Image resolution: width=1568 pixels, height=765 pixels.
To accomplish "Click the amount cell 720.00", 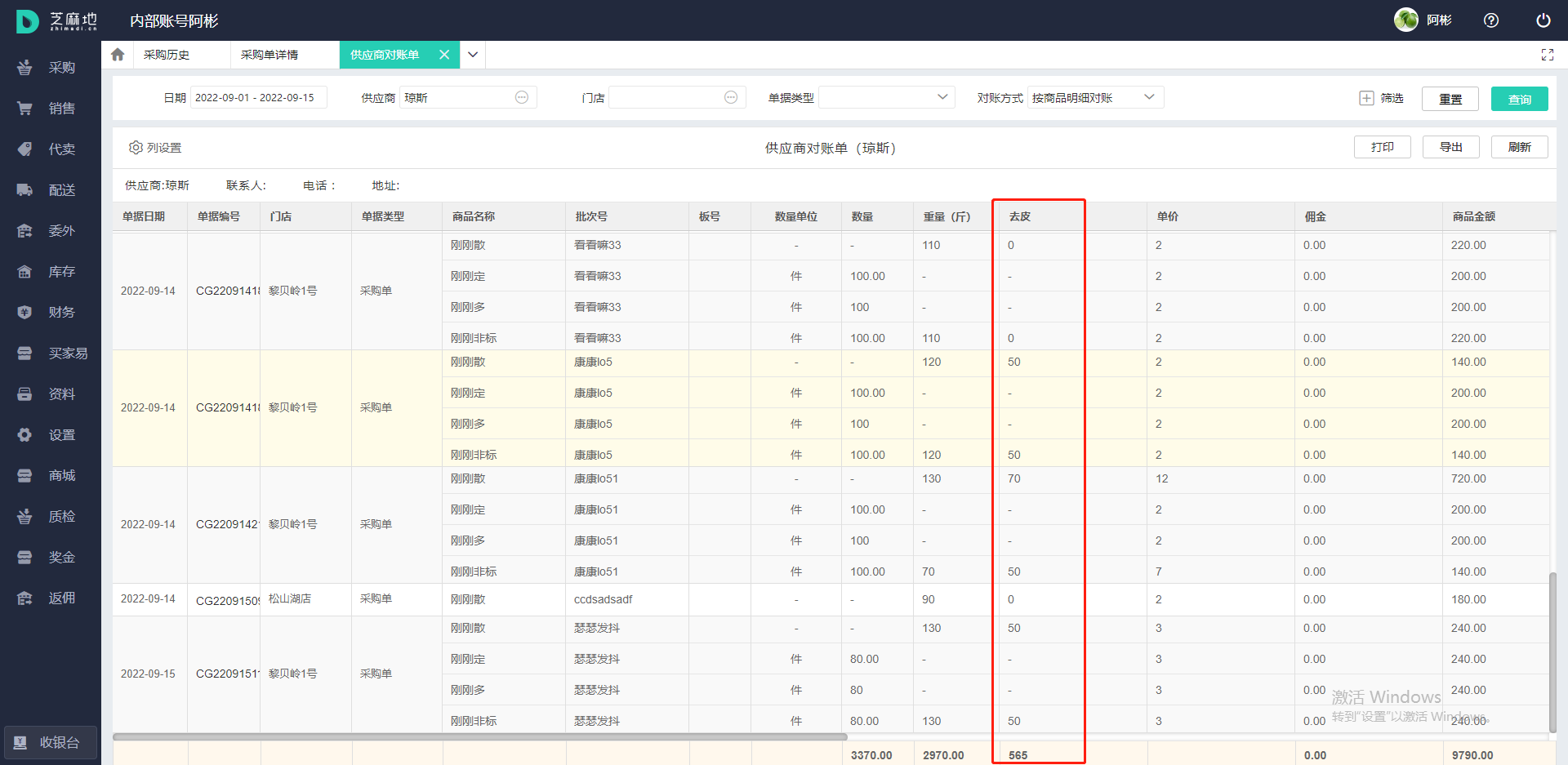I will coord(1468,478).
